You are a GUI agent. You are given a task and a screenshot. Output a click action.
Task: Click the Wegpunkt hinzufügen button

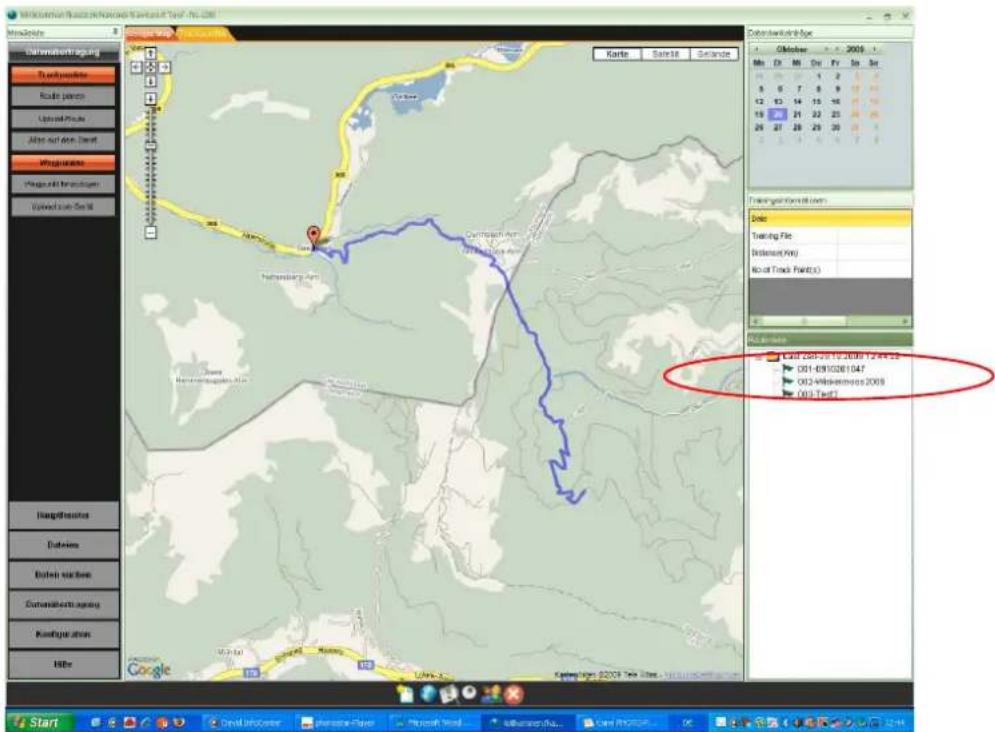pos(63,185)
